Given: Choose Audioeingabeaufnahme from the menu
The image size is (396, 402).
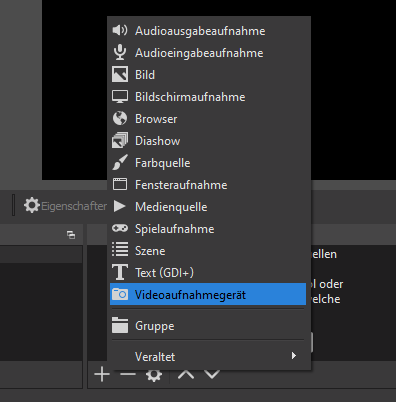Looking at the screenshot, I should [x=208, y=53].
